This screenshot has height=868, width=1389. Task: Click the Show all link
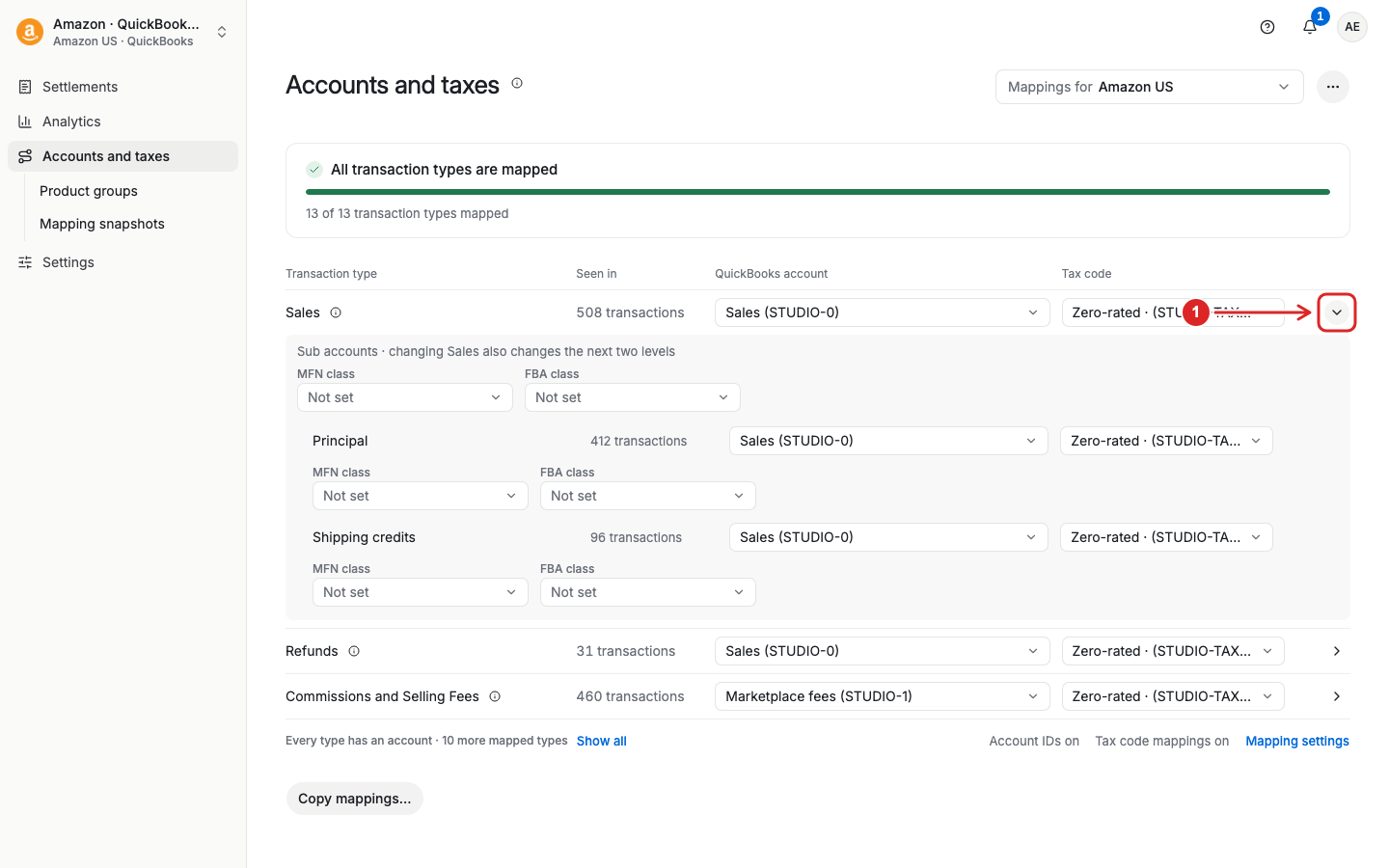pos(602,741)
